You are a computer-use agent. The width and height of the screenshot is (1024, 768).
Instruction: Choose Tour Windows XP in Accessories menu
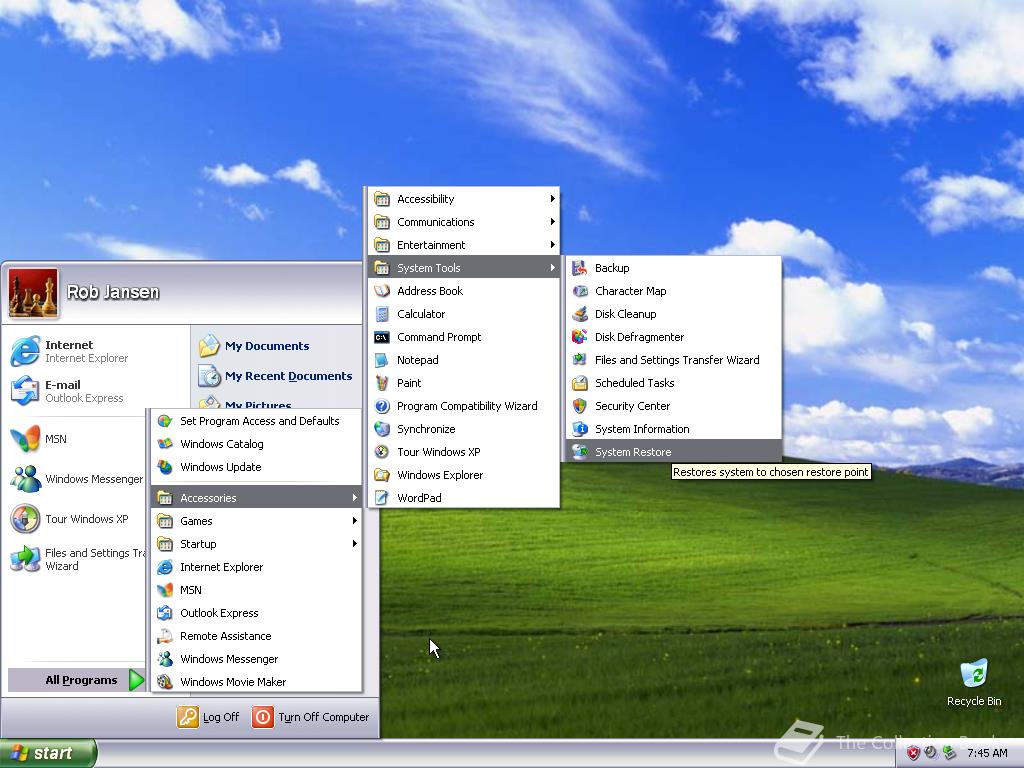point(463,452)
